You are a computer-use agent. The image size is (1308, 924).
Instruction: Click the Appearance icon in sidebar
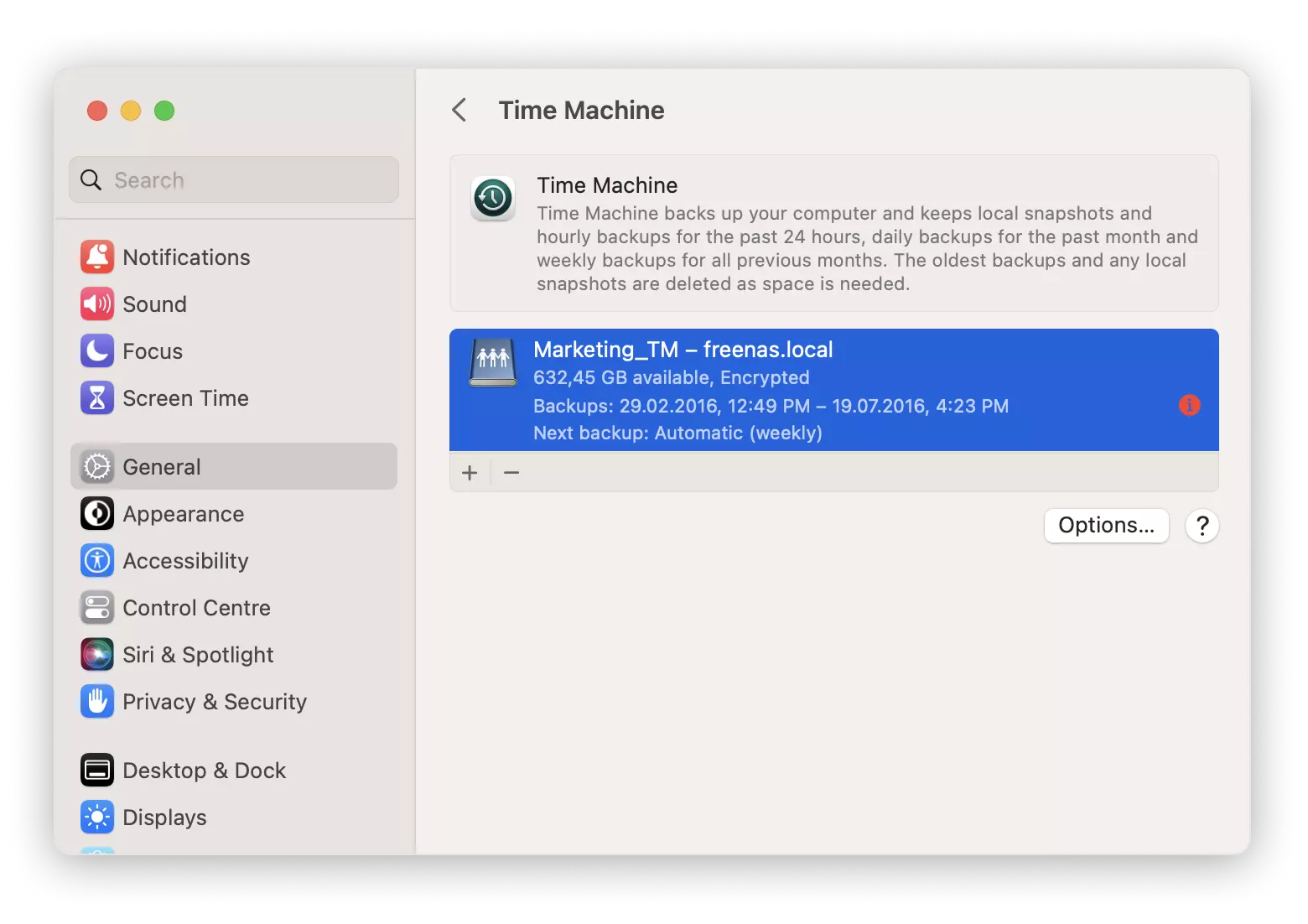coord(97,513)
